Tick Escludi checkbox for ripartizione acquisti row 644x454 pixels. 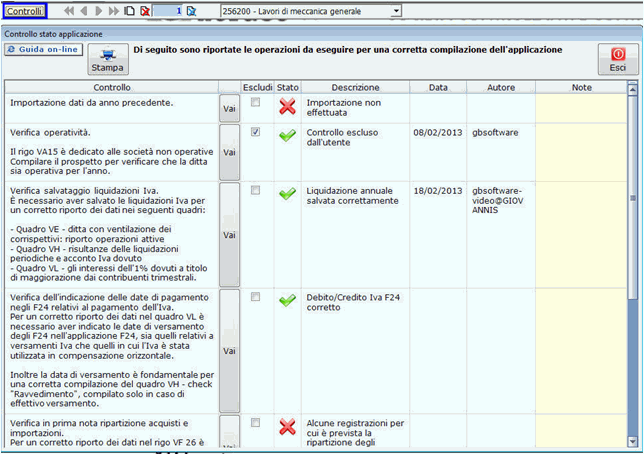pos(255,422)
